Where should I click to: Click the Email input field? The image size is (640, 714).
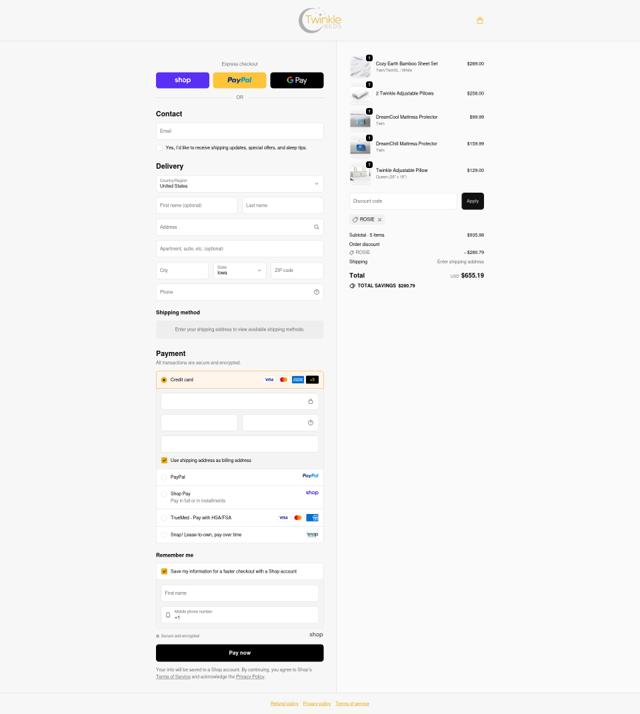(240, 131)
